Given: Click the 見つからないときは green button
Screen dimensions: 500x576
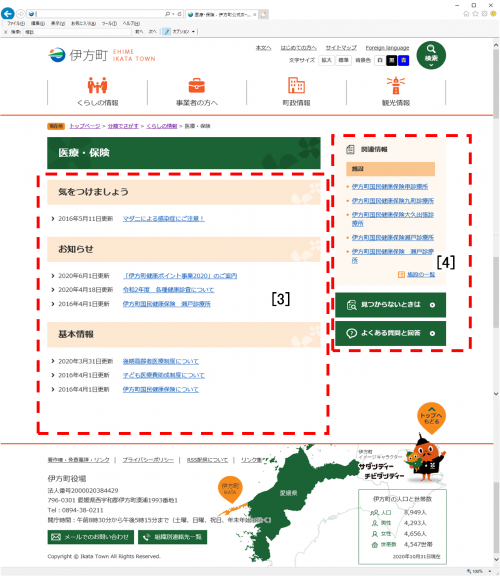Looking at the screenshot, I should coord(391,305).
